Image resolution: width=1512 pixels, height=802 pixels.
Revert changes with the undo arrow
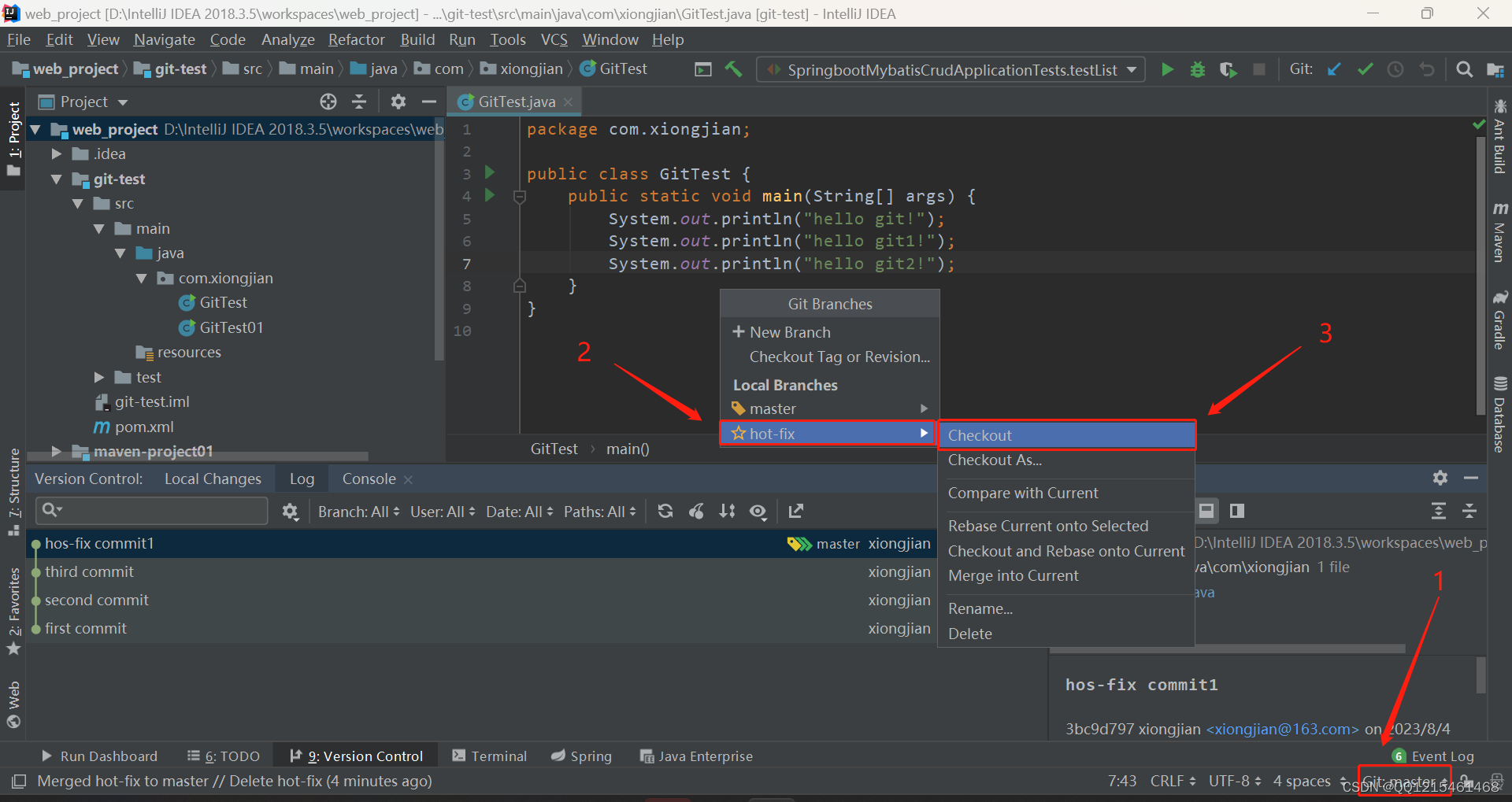tap(1427, 69)
